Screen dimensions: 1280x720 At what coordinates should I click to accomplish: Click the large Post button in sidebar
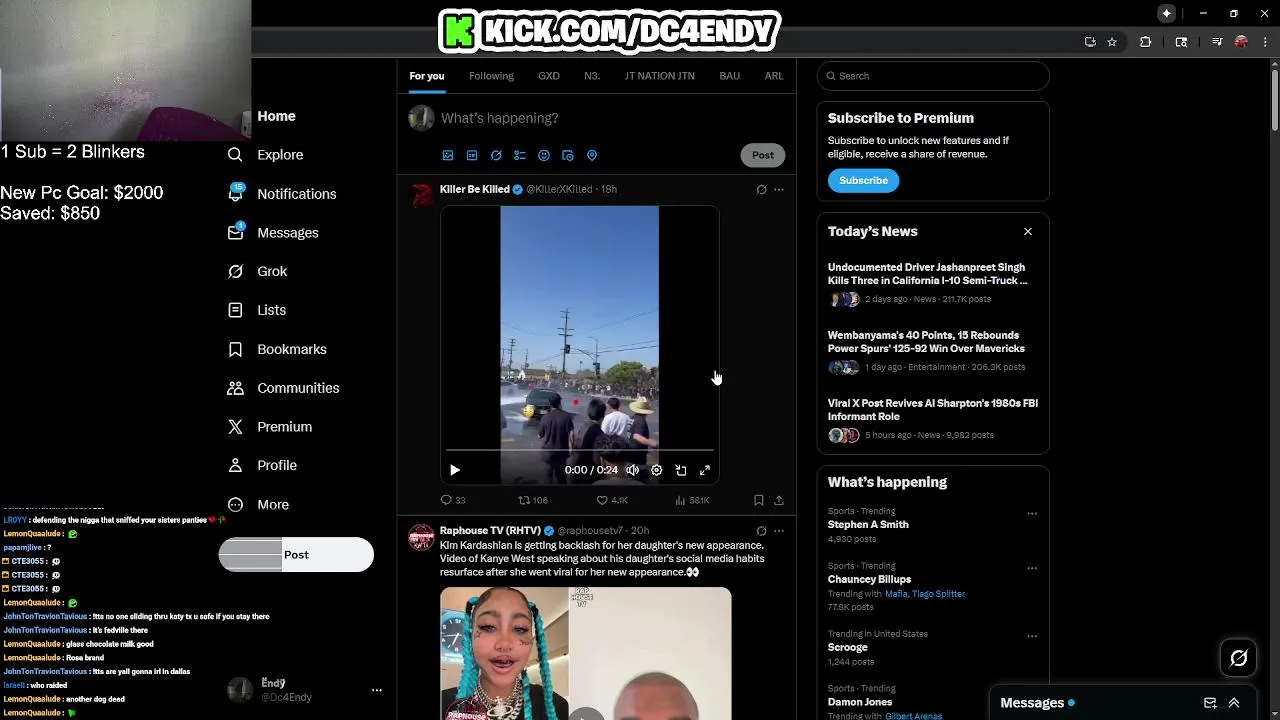(x=296, y=555)
